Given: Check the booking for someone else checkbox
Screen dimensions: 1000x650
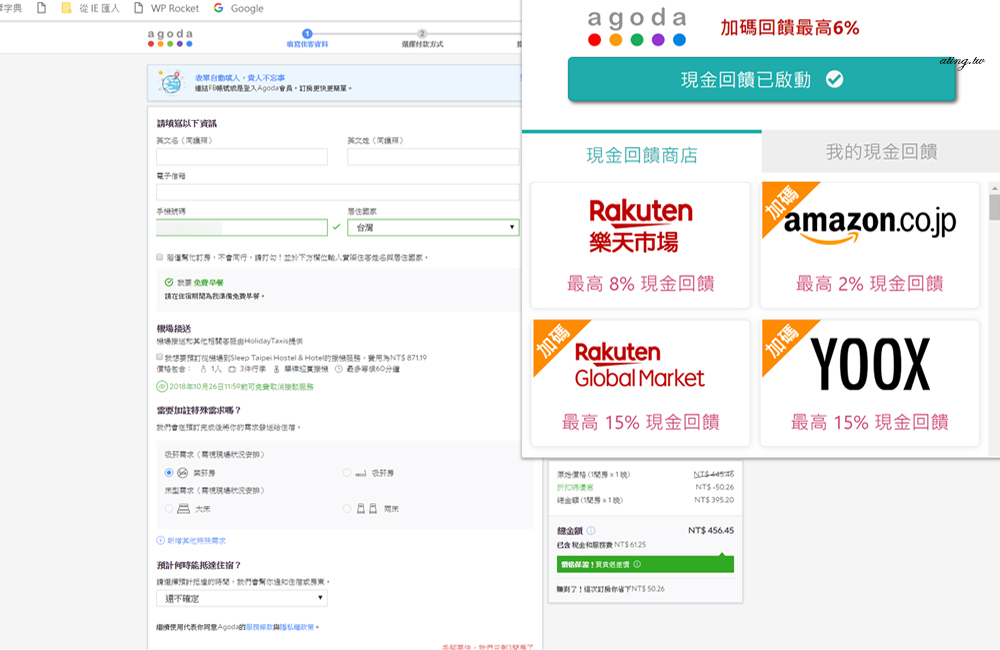Looking at the screenshot, I should point(160,257).
